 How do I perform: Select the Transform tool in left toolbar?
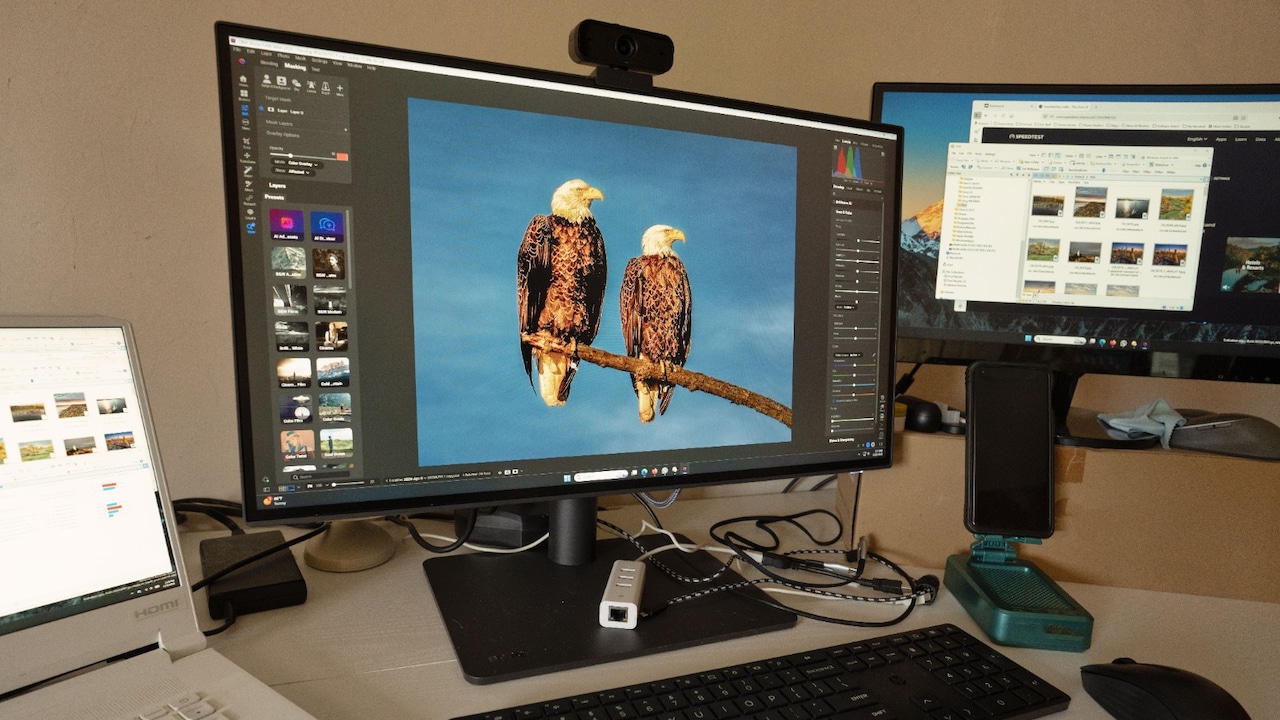[x=247, y=156]
